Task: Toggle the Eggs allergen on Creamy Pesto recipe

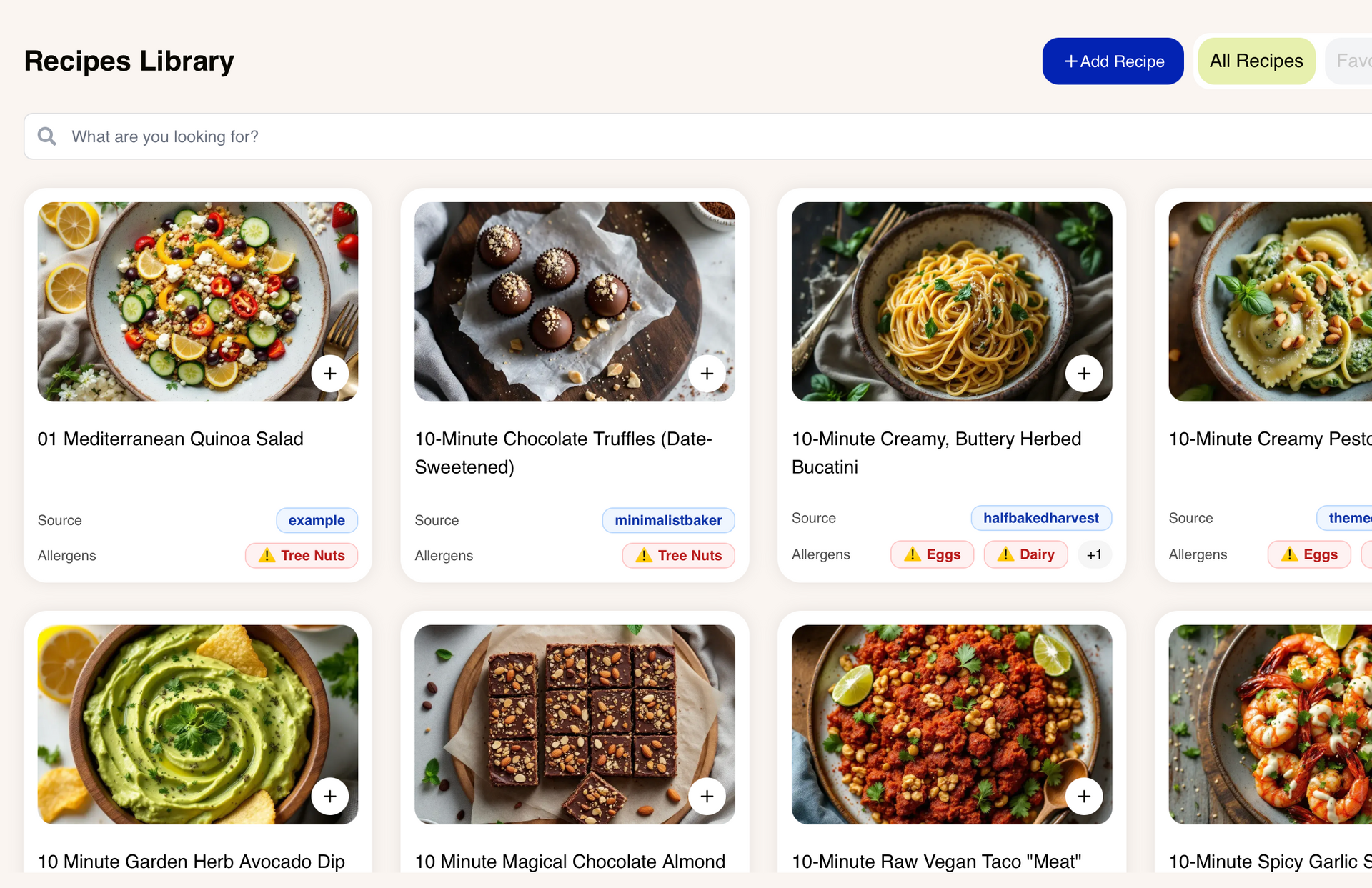Action: pos(1308,554)
